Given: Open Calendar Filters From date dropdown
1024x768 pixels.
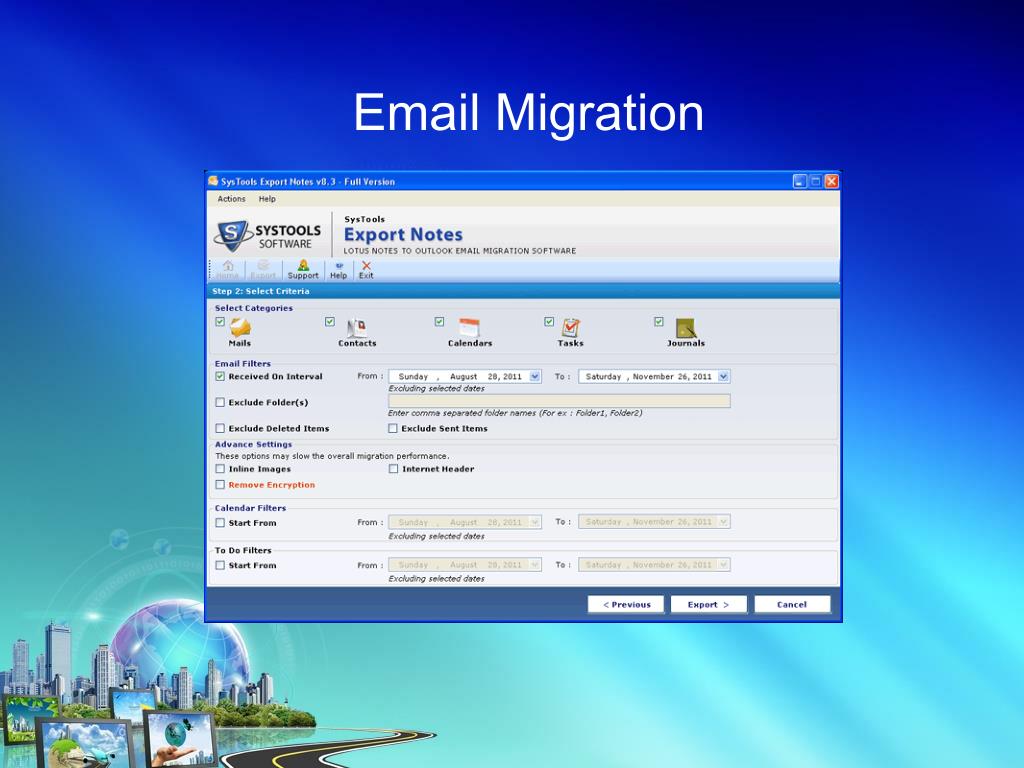Looking at the screenshot, I should pos(535,522).
